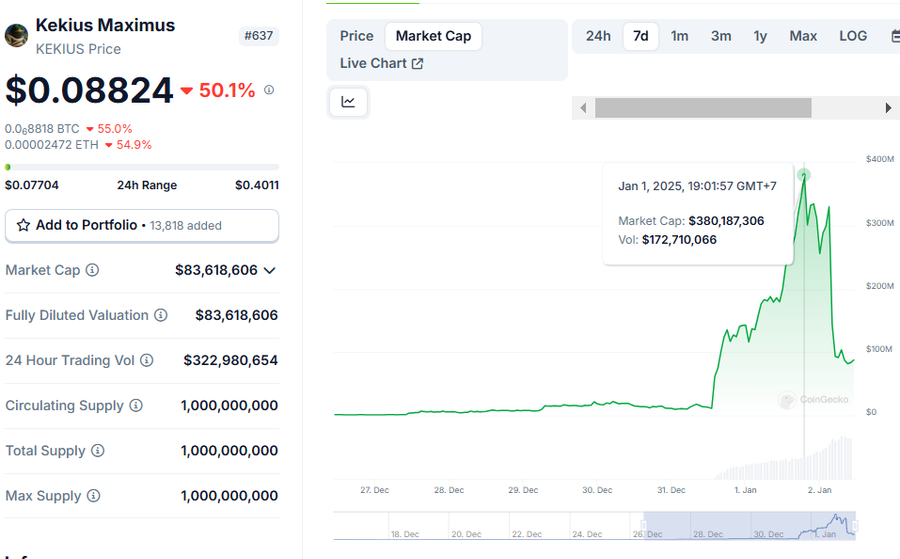Click the Total Supply info icon

click(97, 450)
